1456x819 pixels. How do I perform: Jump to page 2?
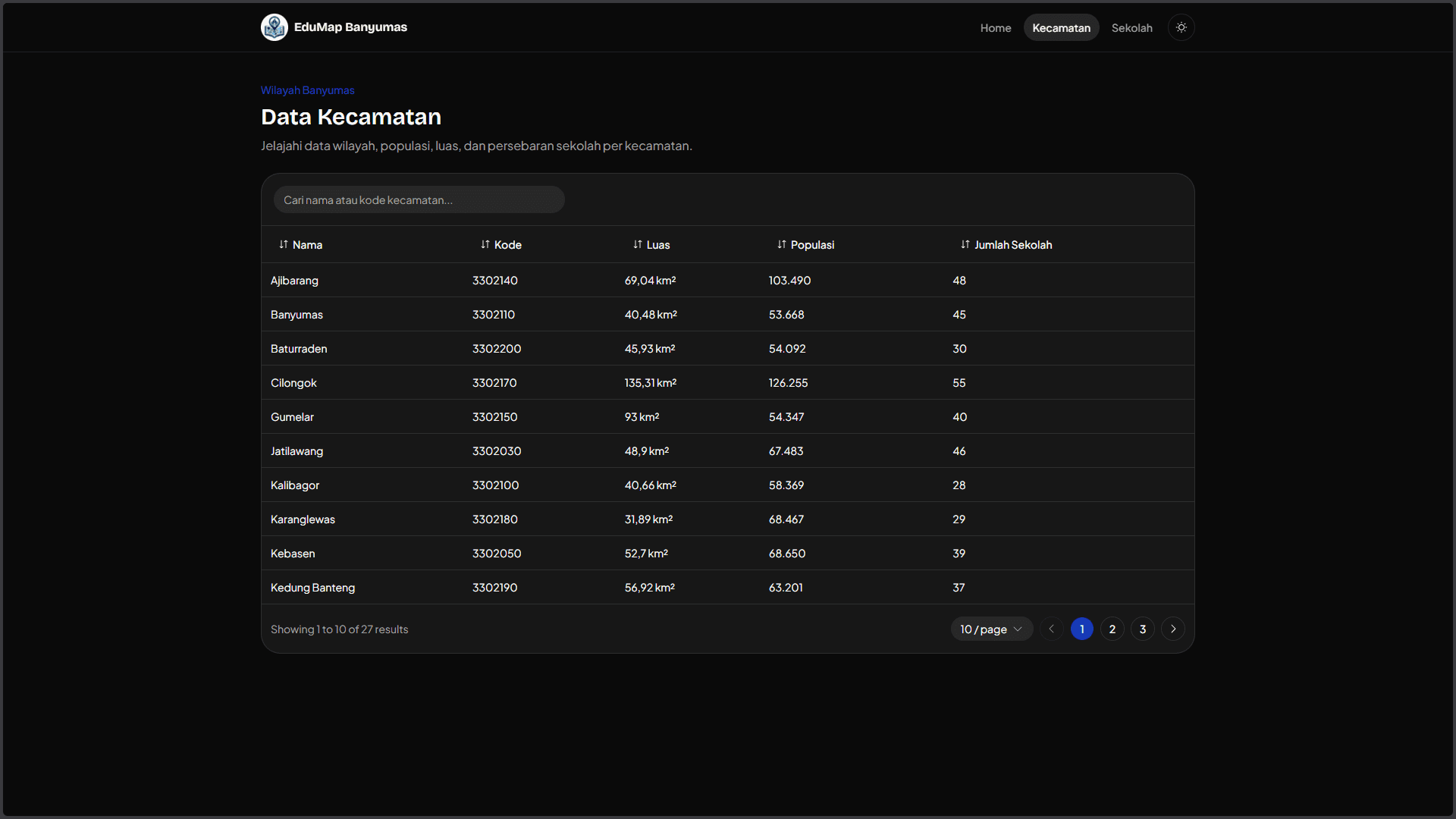click(1112, 629)
